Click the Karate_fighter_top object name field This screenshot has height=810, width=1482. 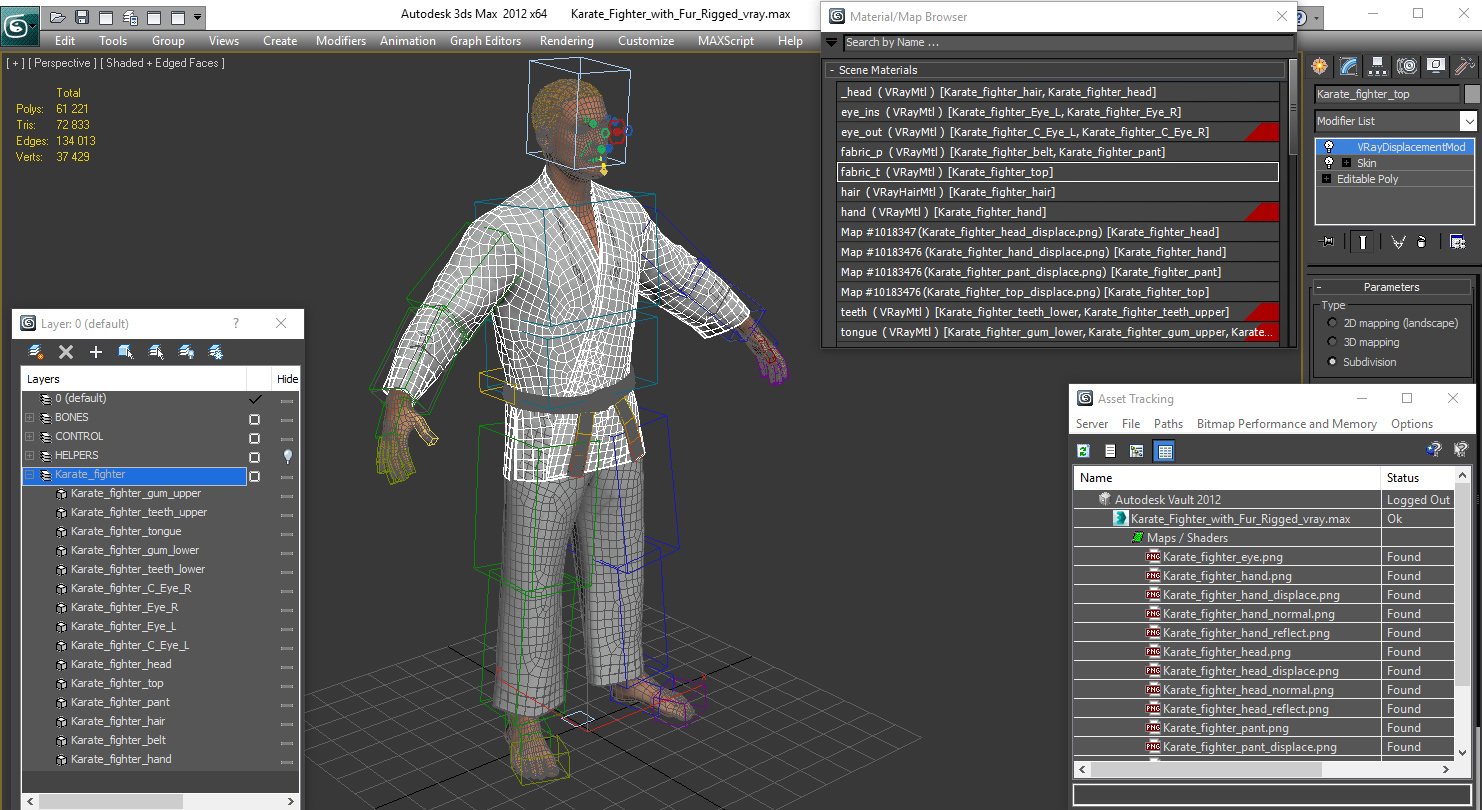click(1387, 94)
